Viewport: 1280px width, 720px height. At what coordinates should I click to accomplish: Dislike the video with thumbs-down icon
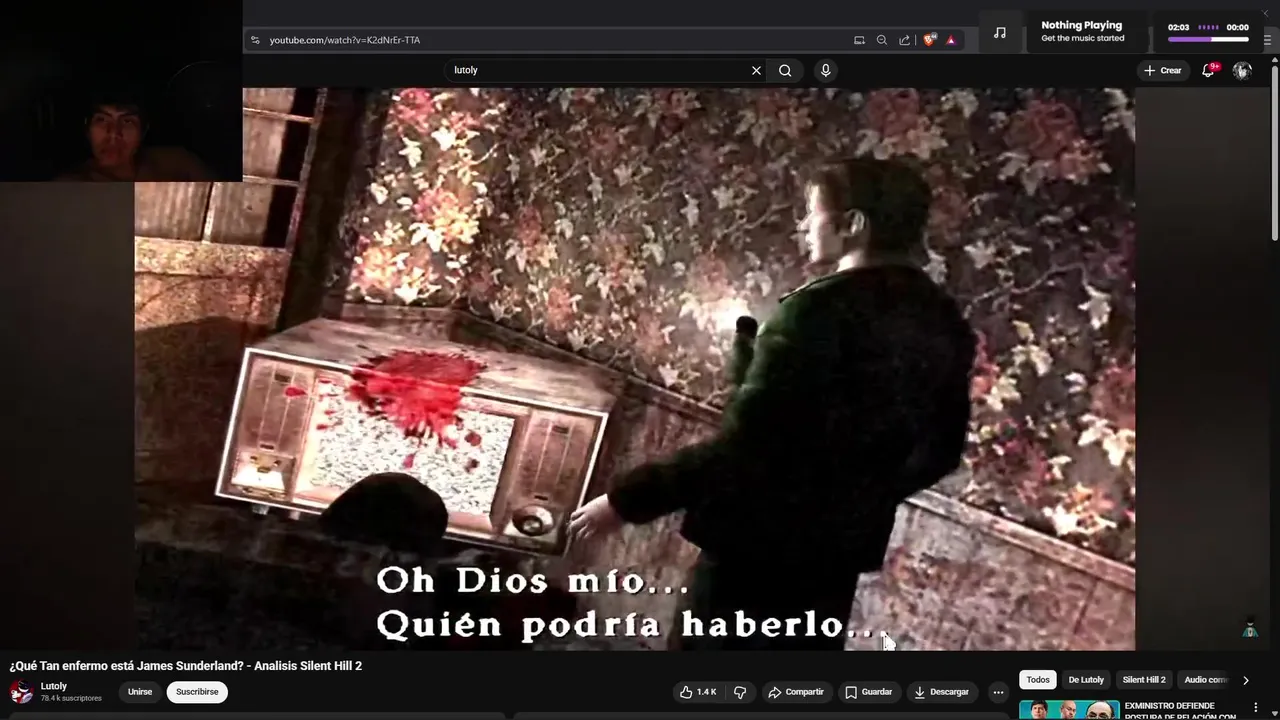coord(740,692)
